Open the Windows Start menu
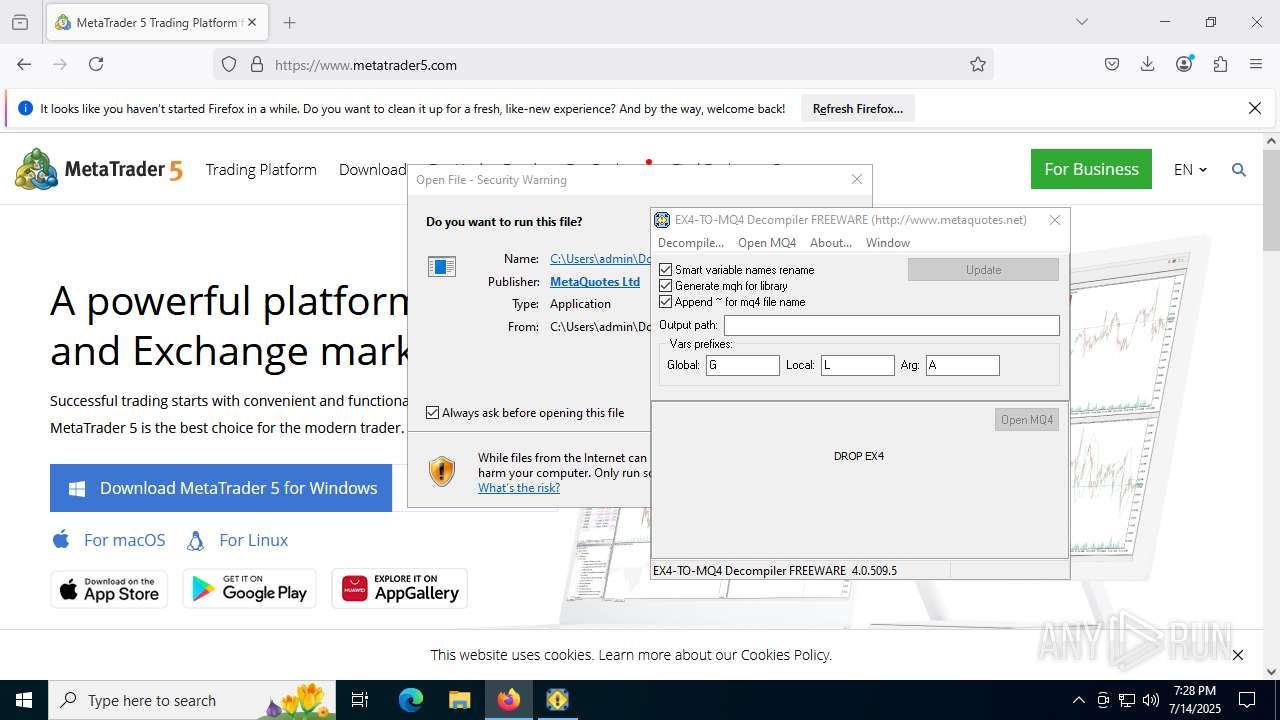1280x720 pixels. coord(24,700)
